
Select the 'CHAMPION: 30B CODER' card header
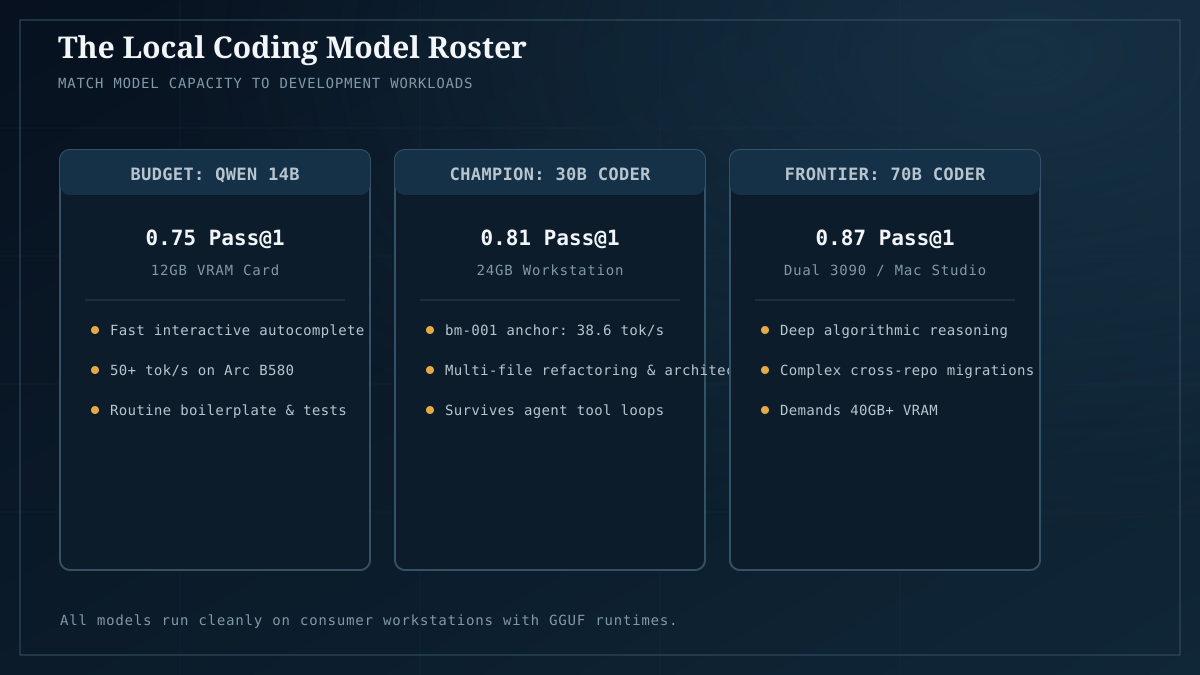tap(550, 173)
